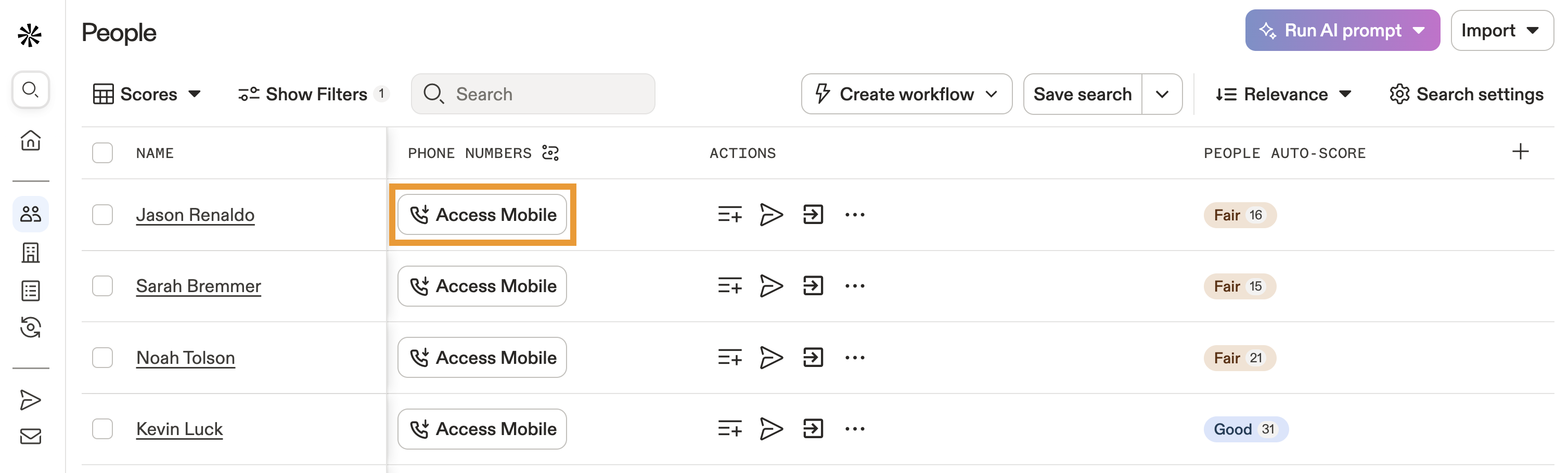Open Kevin Luck's profile link
1568x473 pixels.
tap(179, 429)
